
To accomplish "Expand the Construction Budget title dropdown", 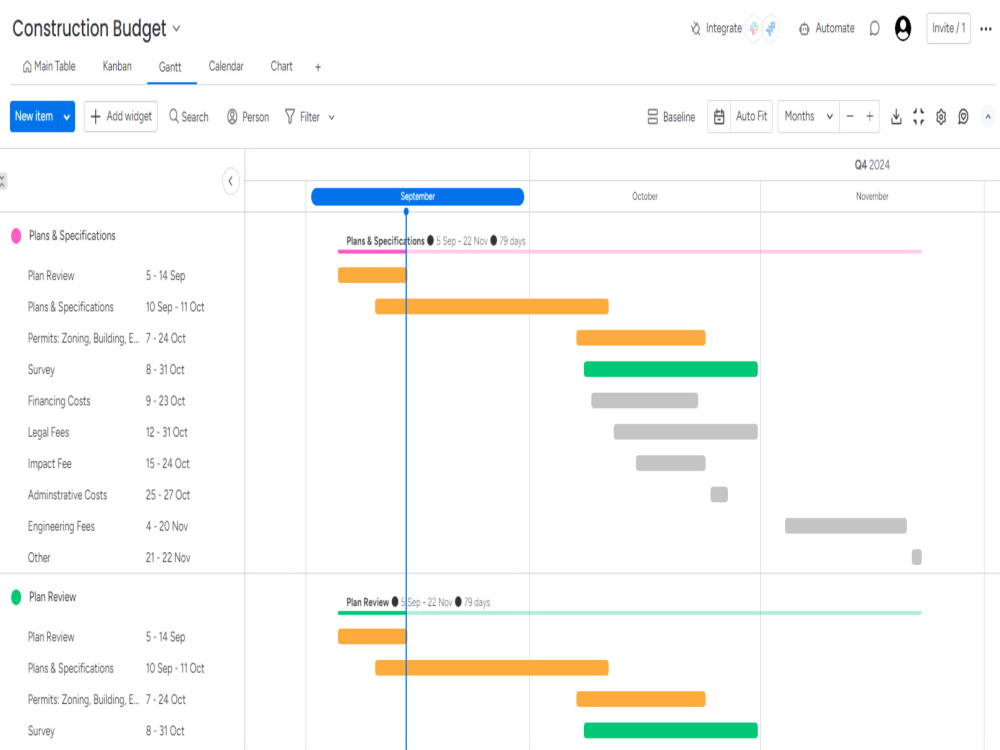I will coord(177,29).
